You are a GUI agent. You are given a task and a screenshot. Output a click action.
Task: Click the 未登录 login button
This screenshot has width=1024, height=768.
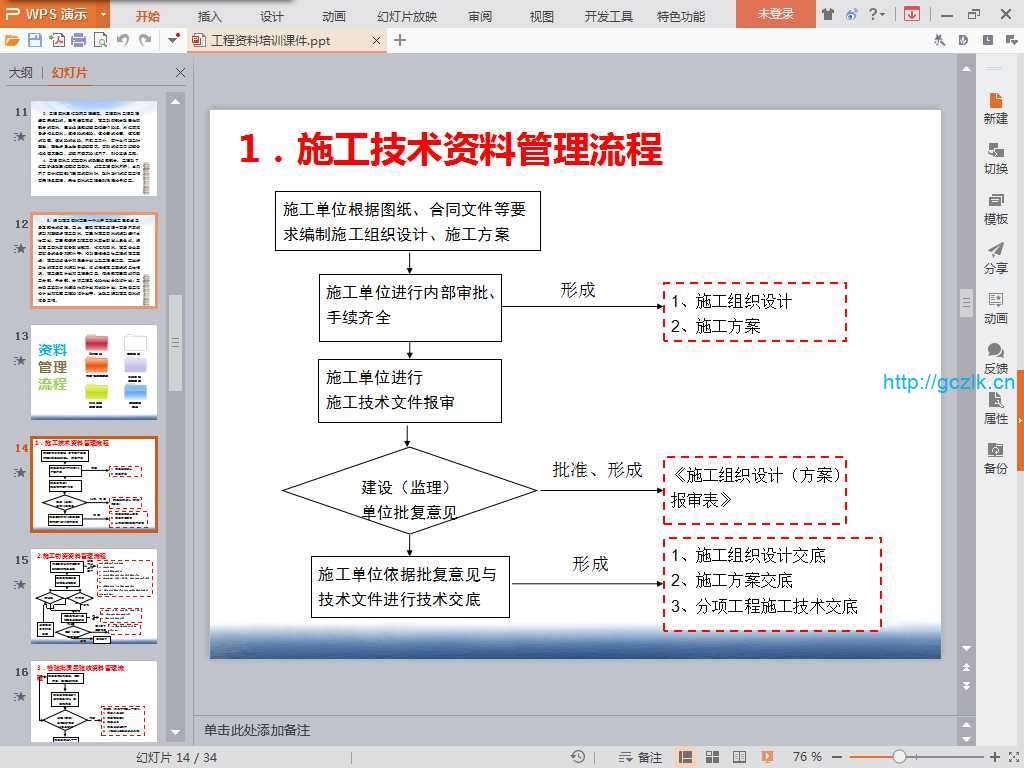click(775, 14)
